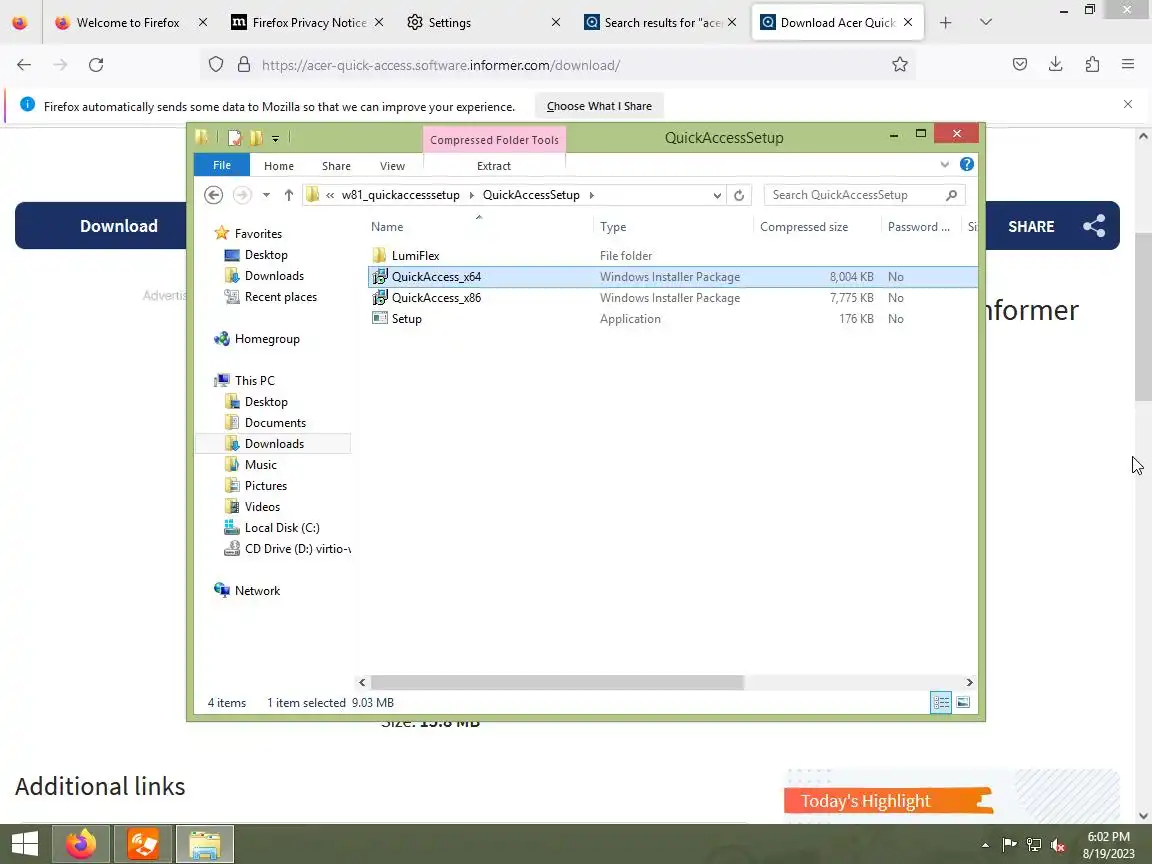Open new Firefox tab with plus
The height and width of the screenshot is (864, 1152).
click(x=946, y=23)
